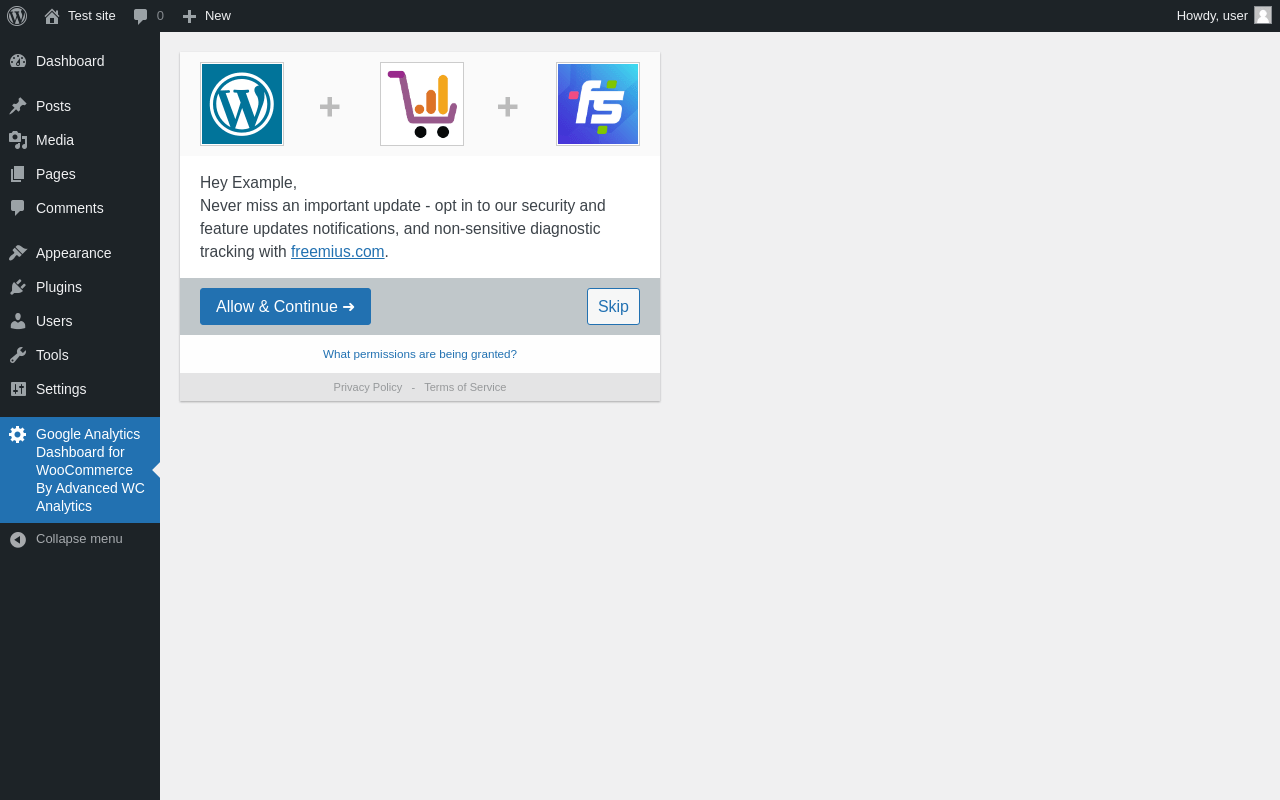Viewport: 1280px width, 800px height.
Task: Click the Media icon in sidebar
Action: 18,140
